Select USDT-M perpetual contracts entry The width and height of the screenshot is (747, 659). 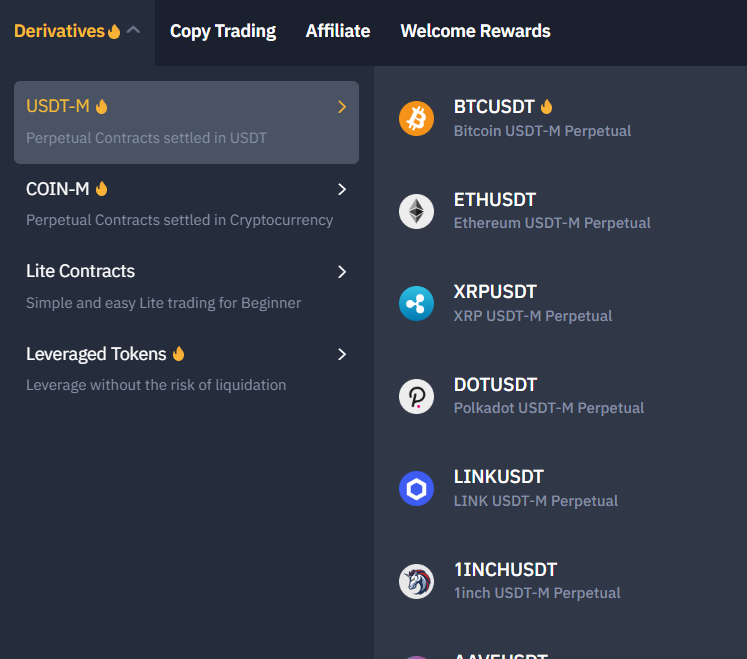click(186, 122)
